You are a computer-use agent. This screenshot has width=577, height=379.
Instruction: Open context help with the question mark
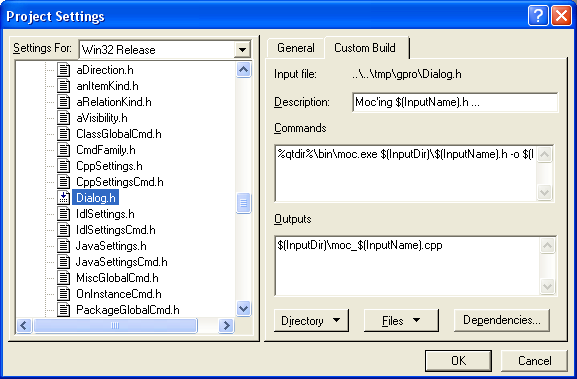pyautogui.click(x=538, y=16)
